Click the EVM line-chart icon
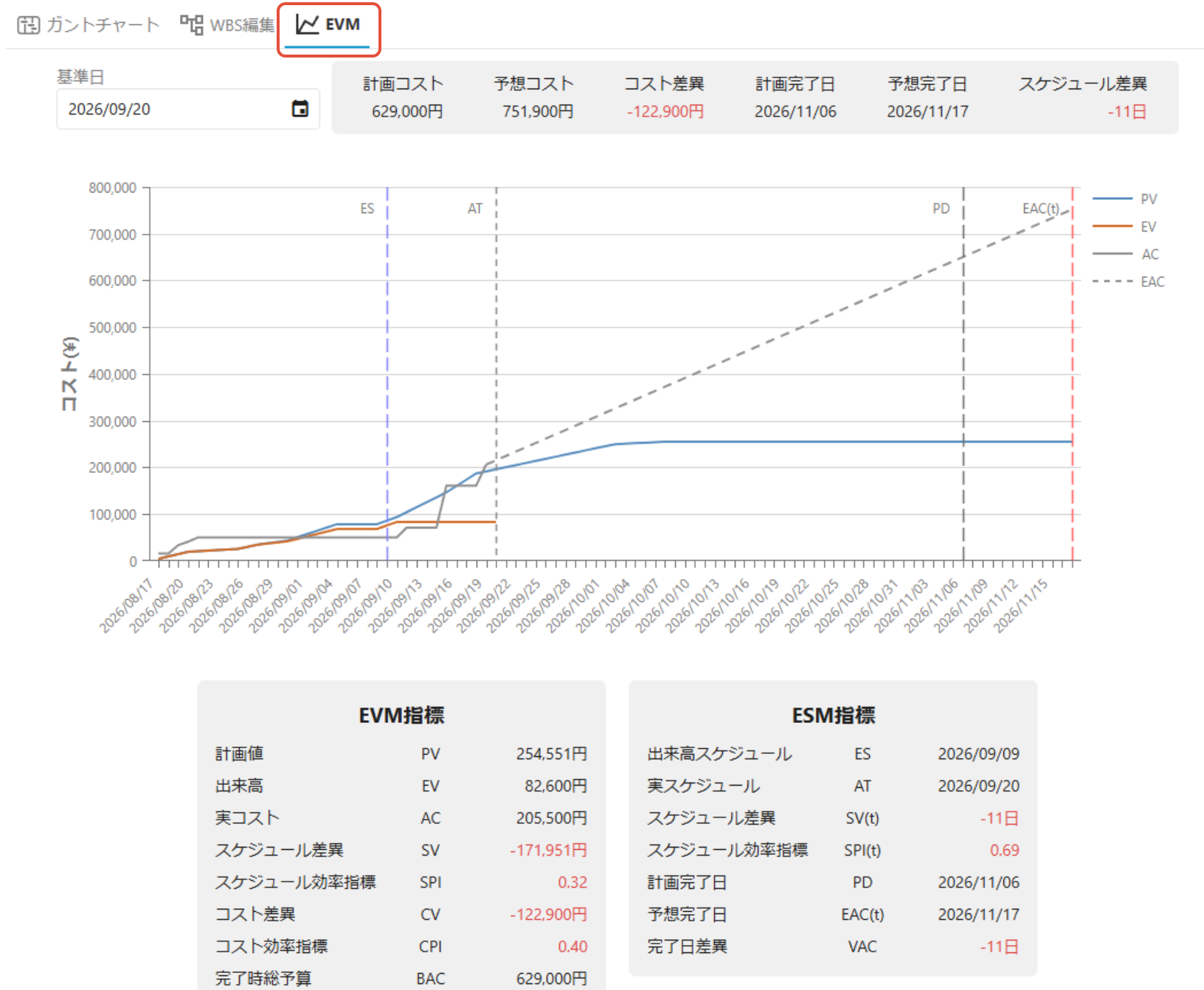 coord(307,24)
